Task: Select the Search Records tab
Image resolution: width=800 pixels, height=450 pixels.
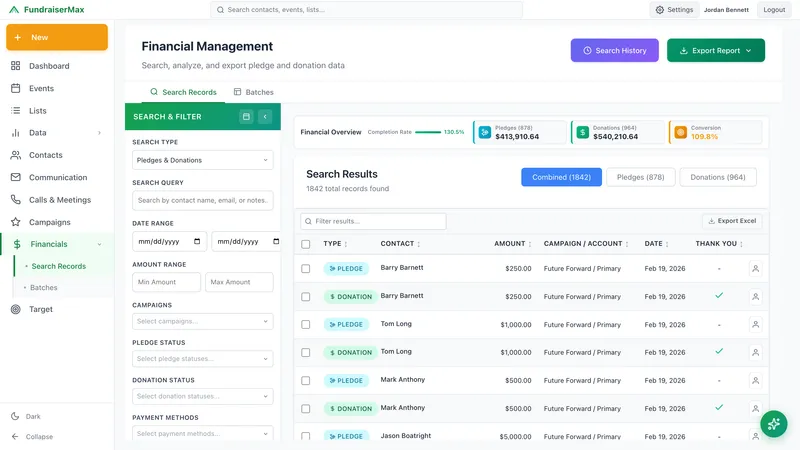Action: click(x=183, y=92)
